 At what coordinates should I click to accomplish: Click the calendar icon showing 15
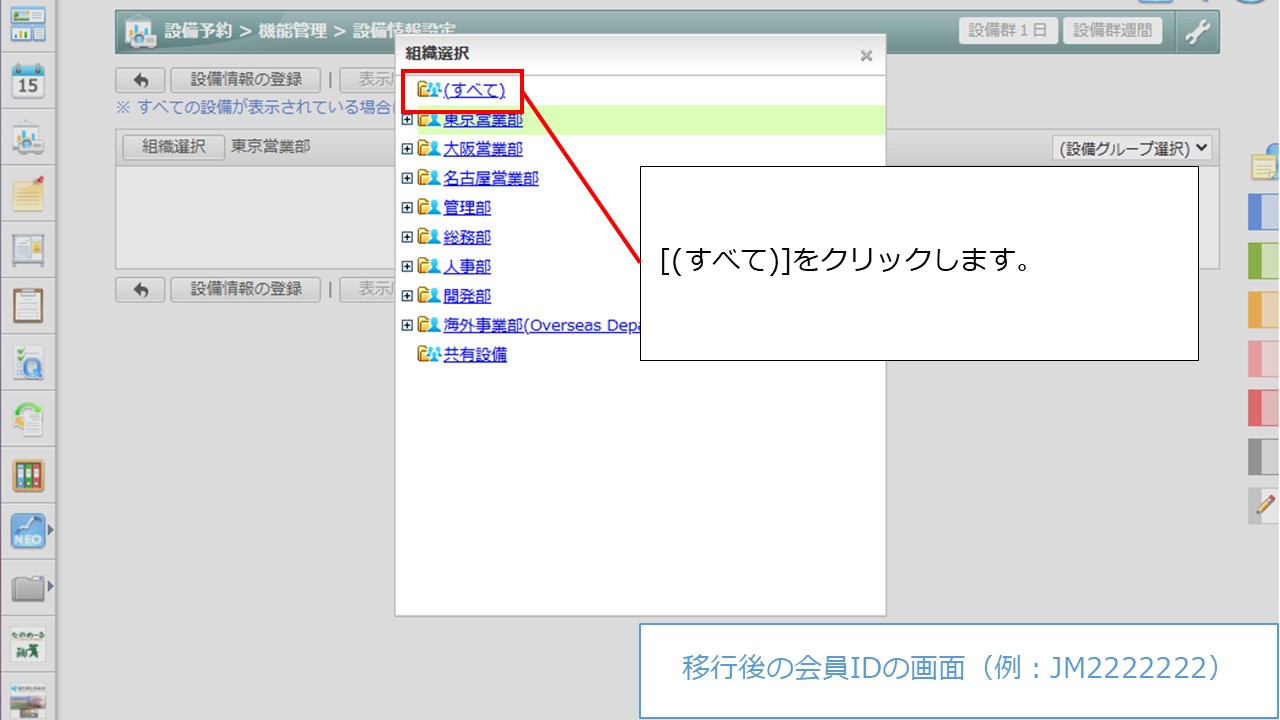tap(28, 80)
